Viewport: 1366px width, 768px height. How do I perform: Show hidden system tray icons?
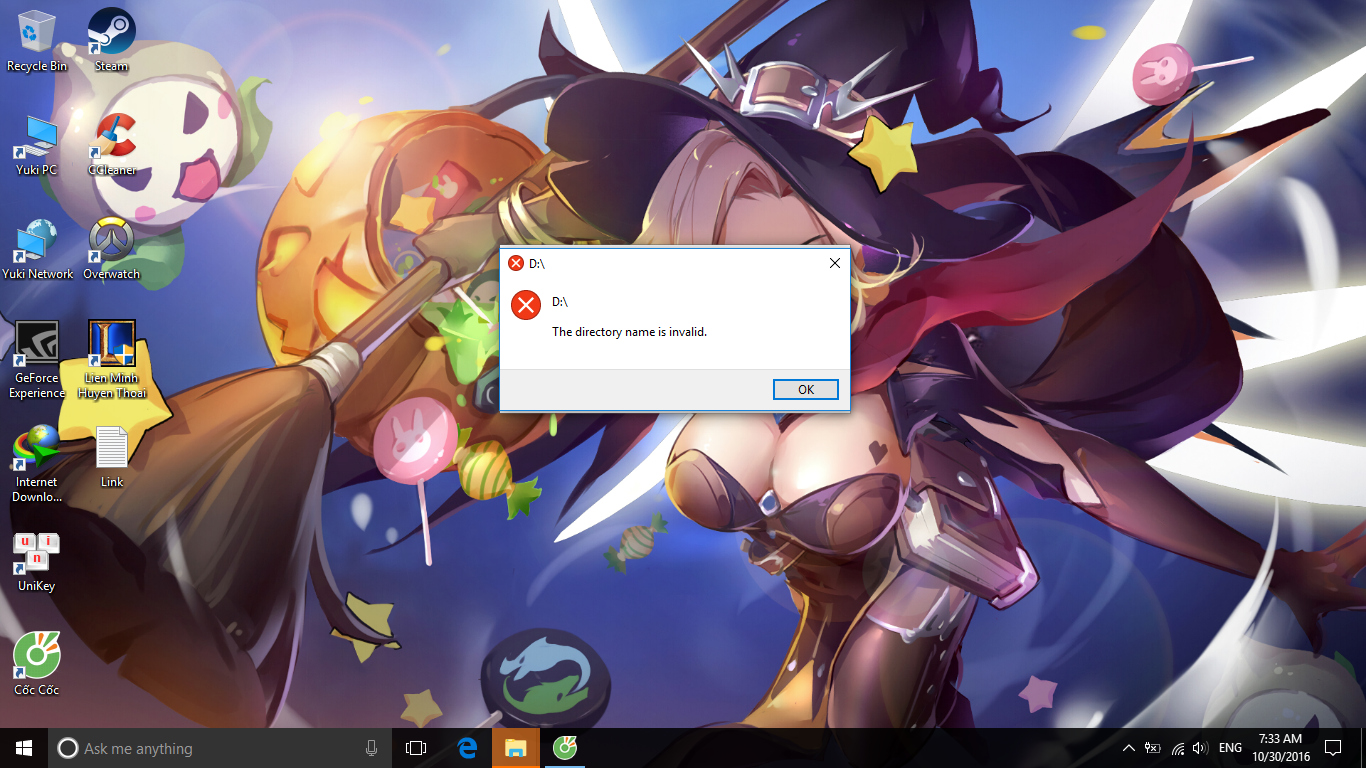(x=1129, y=748)
